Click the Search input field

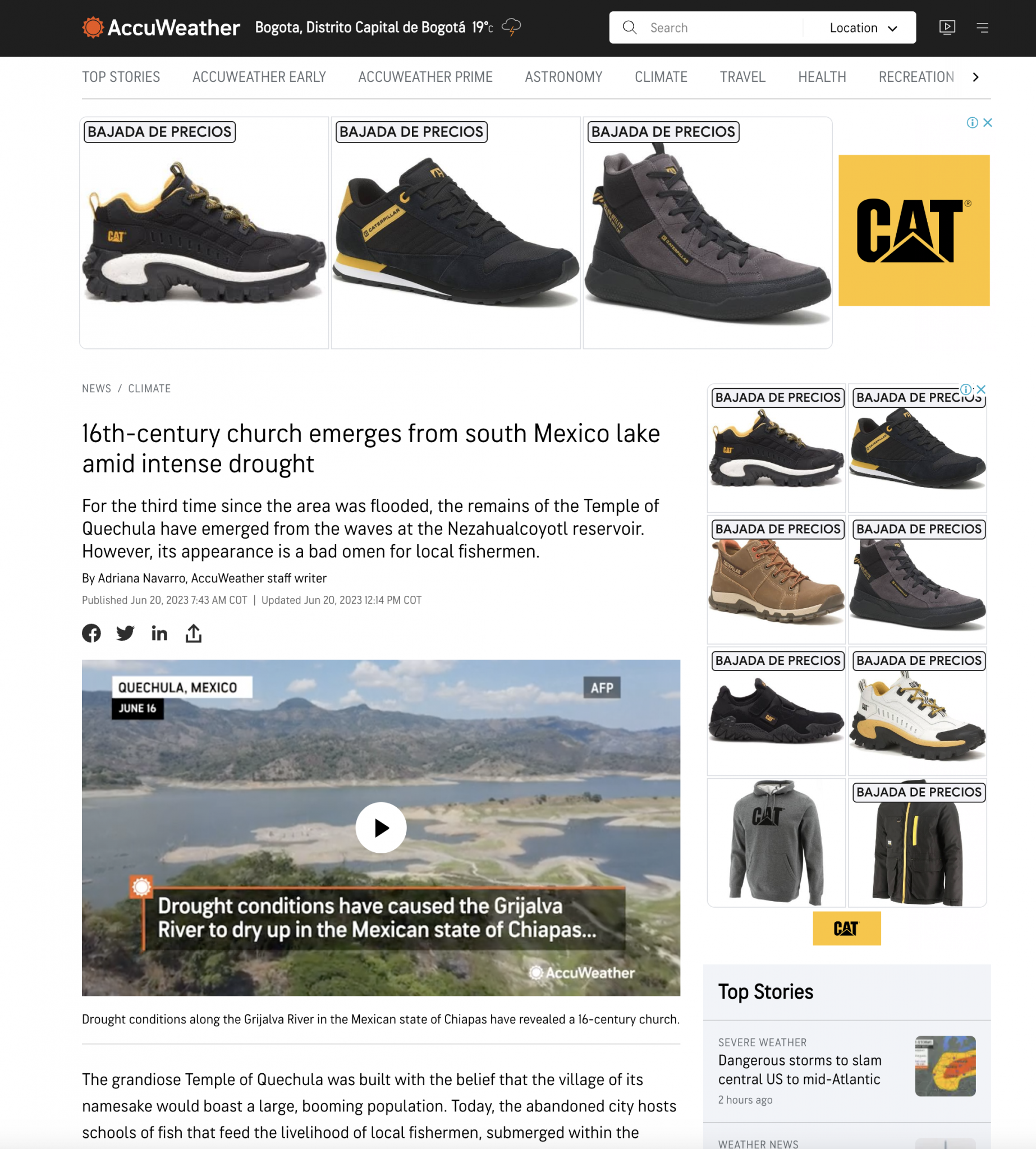[x=723, y=28]
